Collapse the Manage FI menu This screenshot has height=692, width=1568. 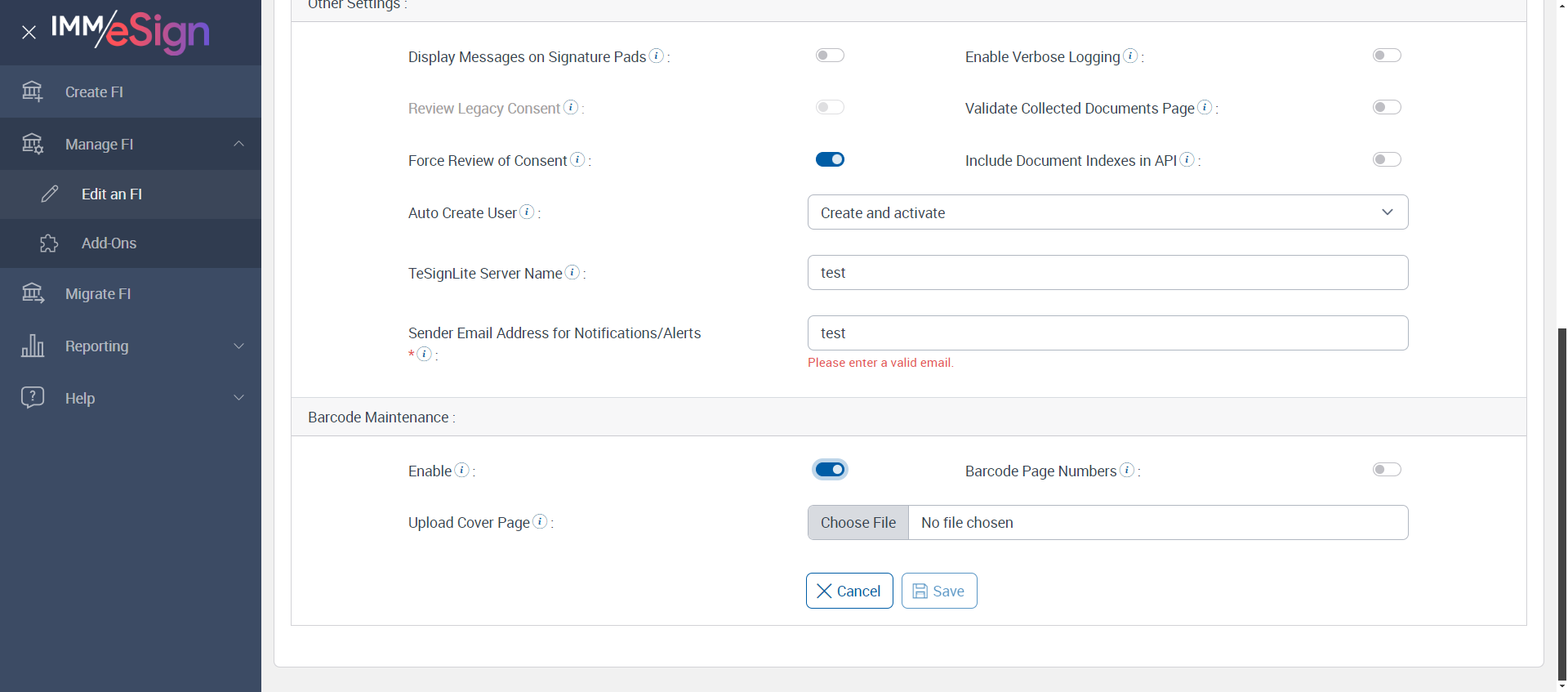coord(238,144)
